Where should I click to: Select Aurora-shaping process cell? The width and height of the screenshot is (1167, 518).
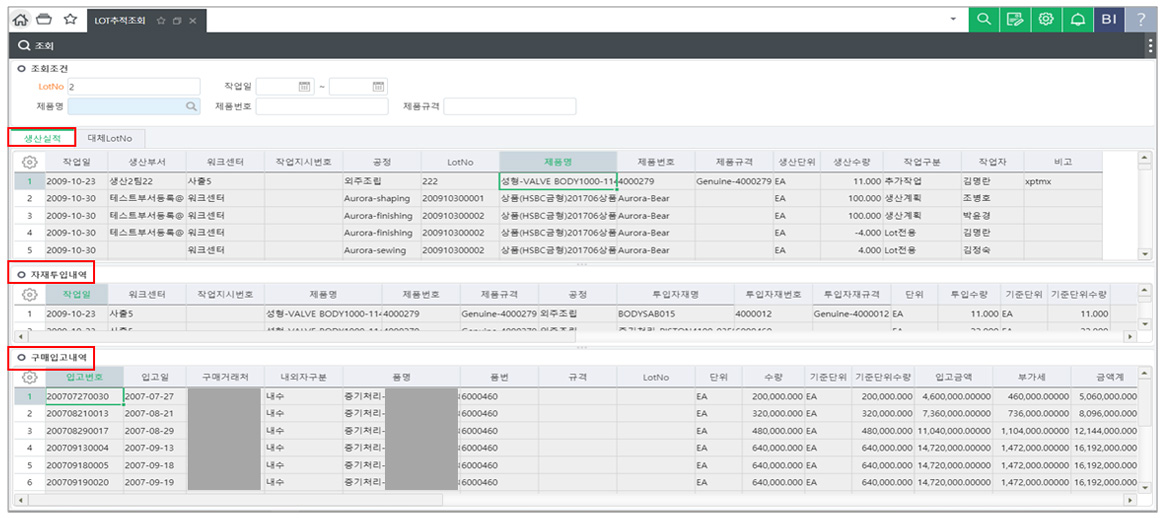[381, 199]
